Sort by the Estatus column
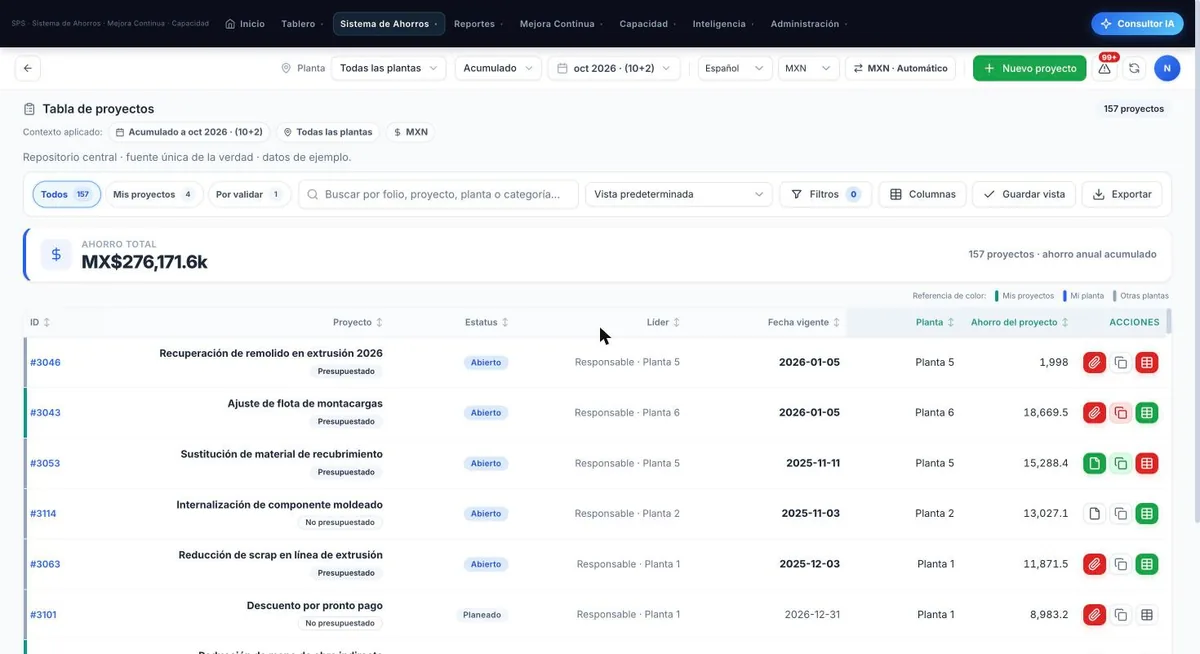1200x654 pixels. click(487, 322)
